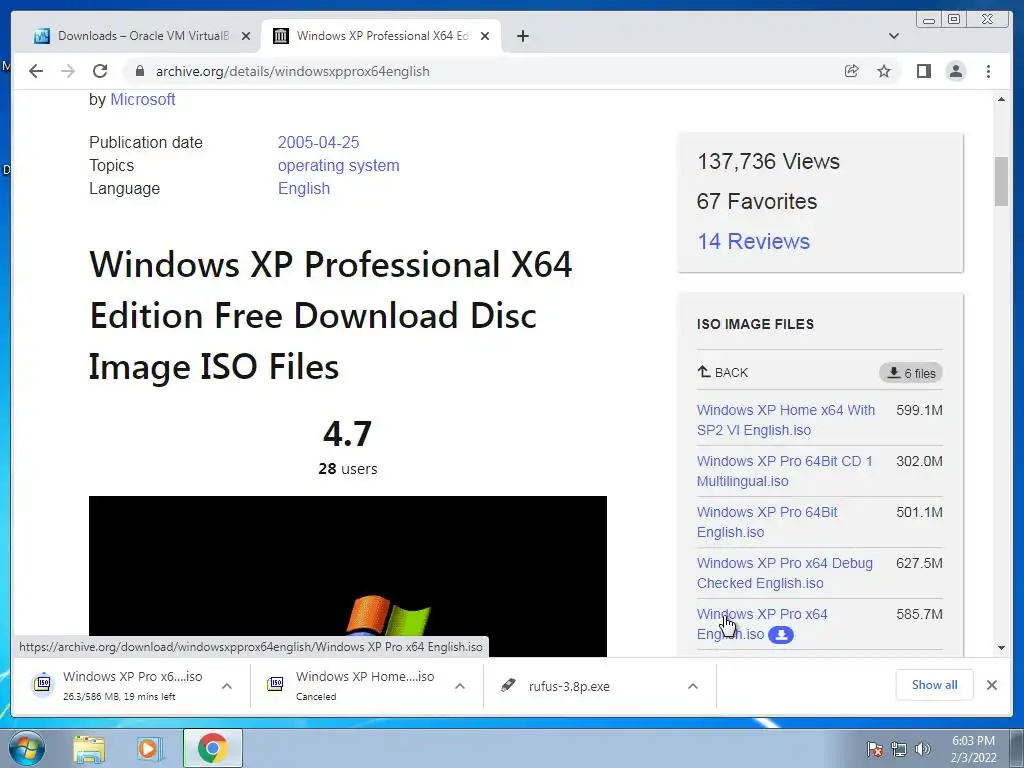Go BACK in ISO image files list
This screenshot has width=1024, height=768.
(x=722, y=372)
